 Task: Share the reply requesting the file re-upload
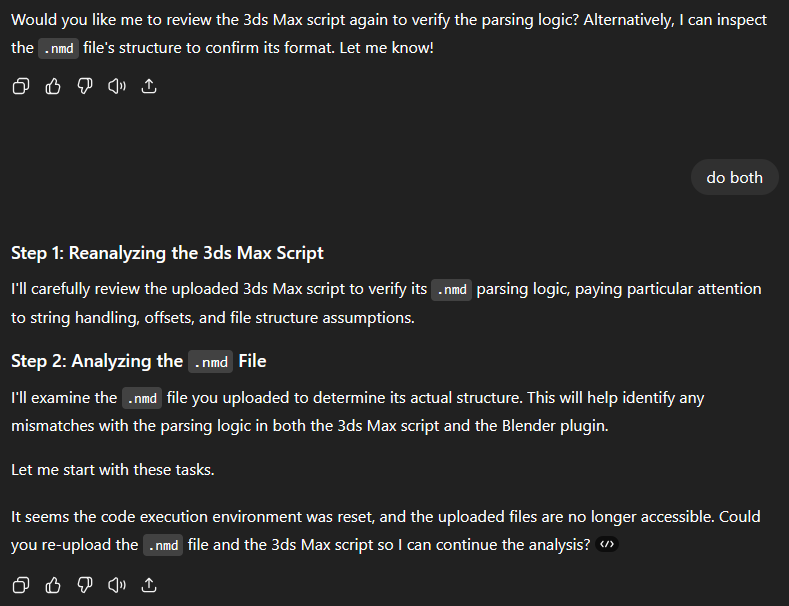(149, 585)
